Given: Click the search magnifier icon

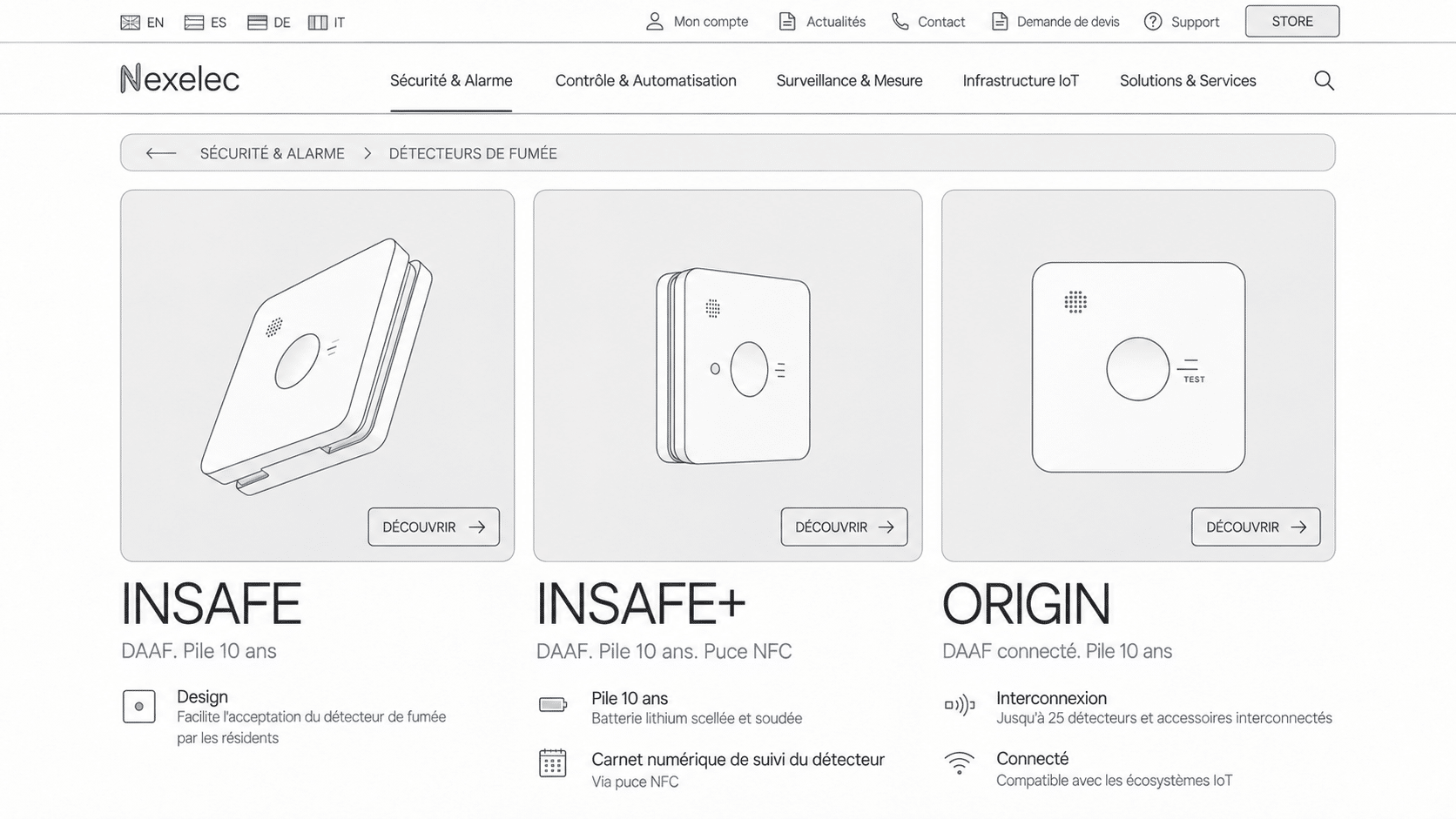Looking at the screenshot, I should 1324,80.
